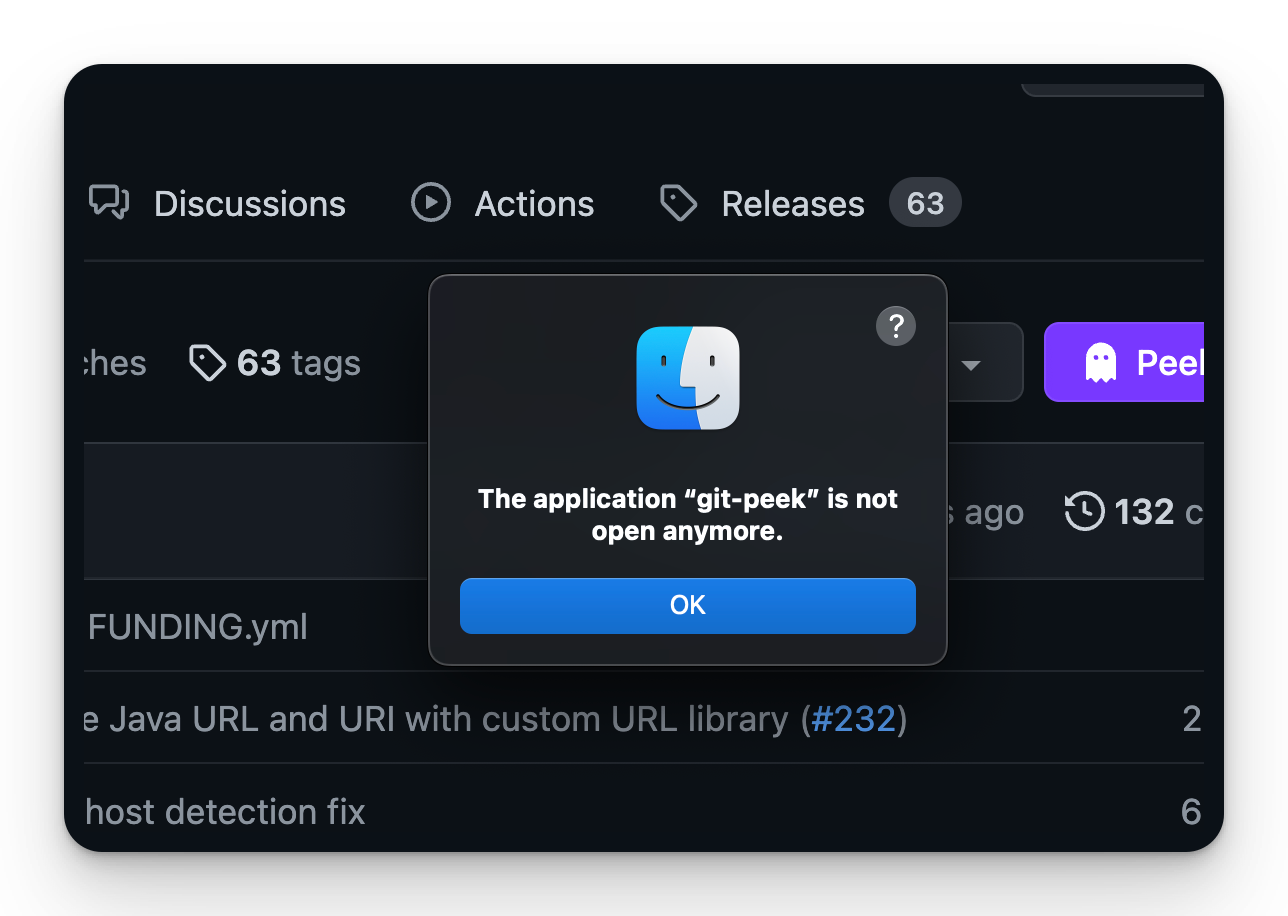This screenshot has height=916, width=1288.
Task: Click the purple Peek button
Action: (x=1124, y=362)
